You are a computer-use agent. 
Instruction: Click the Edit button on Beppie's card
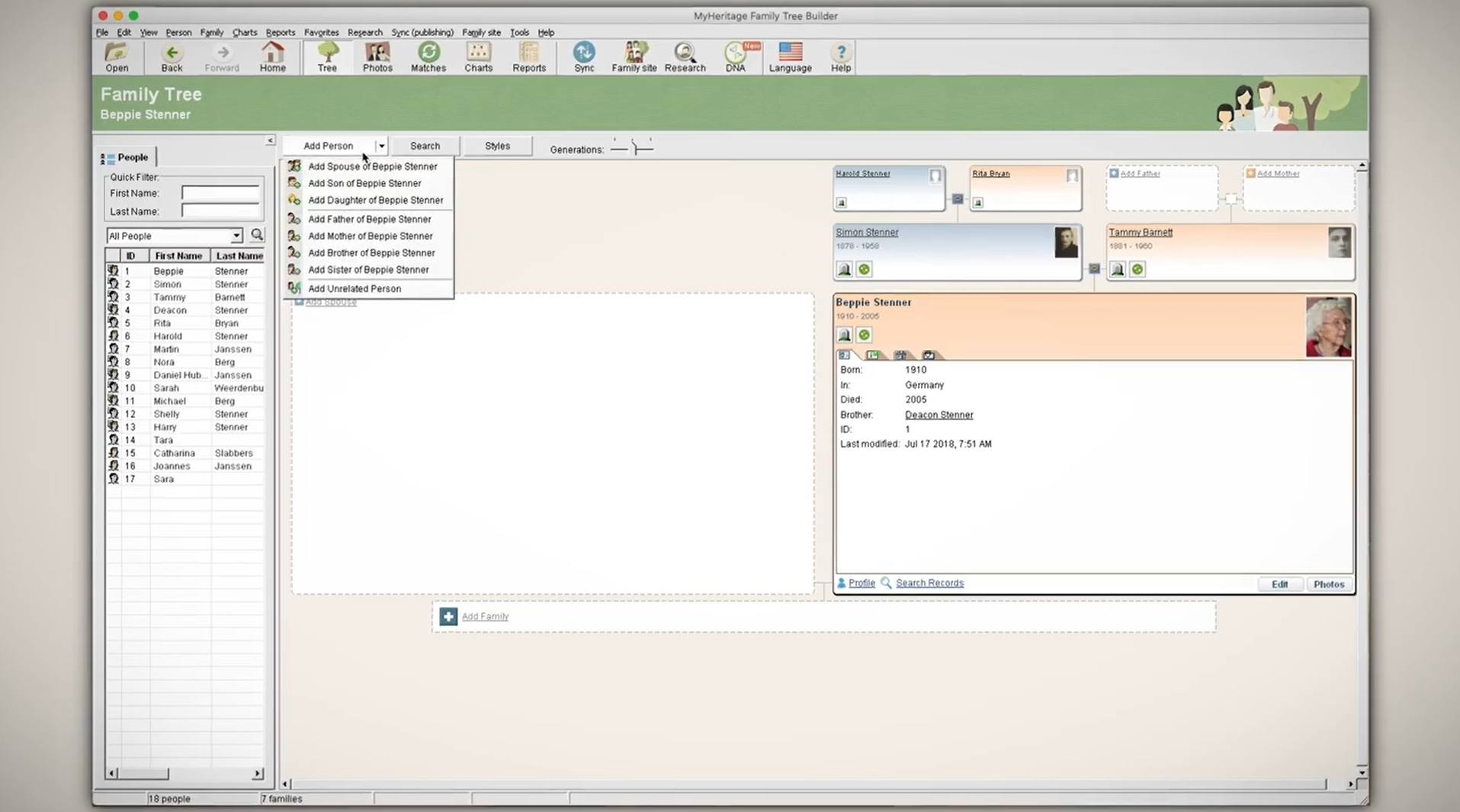1279,585
